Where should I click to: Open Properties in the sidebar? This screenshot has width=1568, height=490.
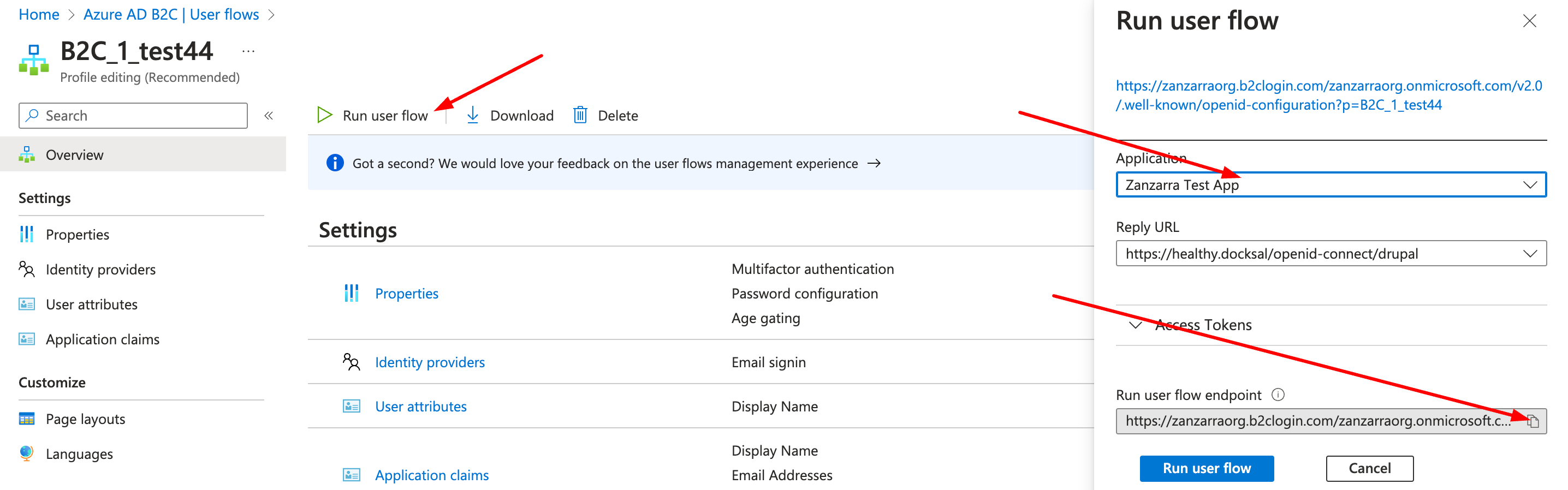(x=78, y=234)
